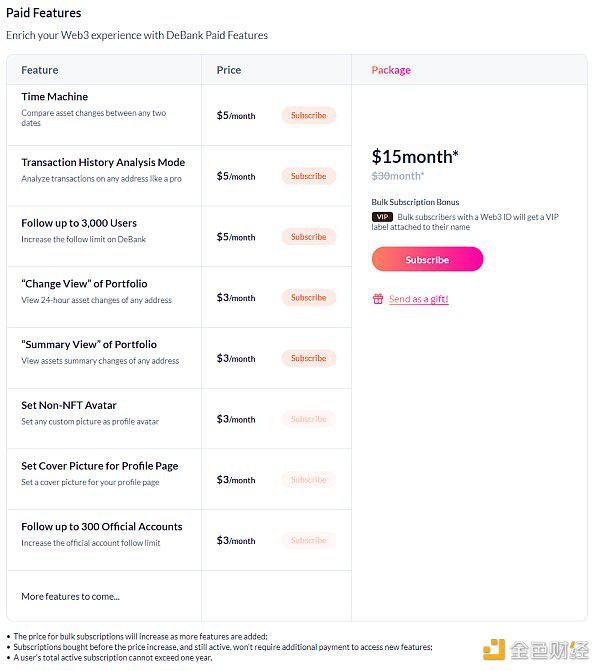Click Subscribe for Set Non-NFT Avatar
Screen dimensions: 600x671
[308, 419]
